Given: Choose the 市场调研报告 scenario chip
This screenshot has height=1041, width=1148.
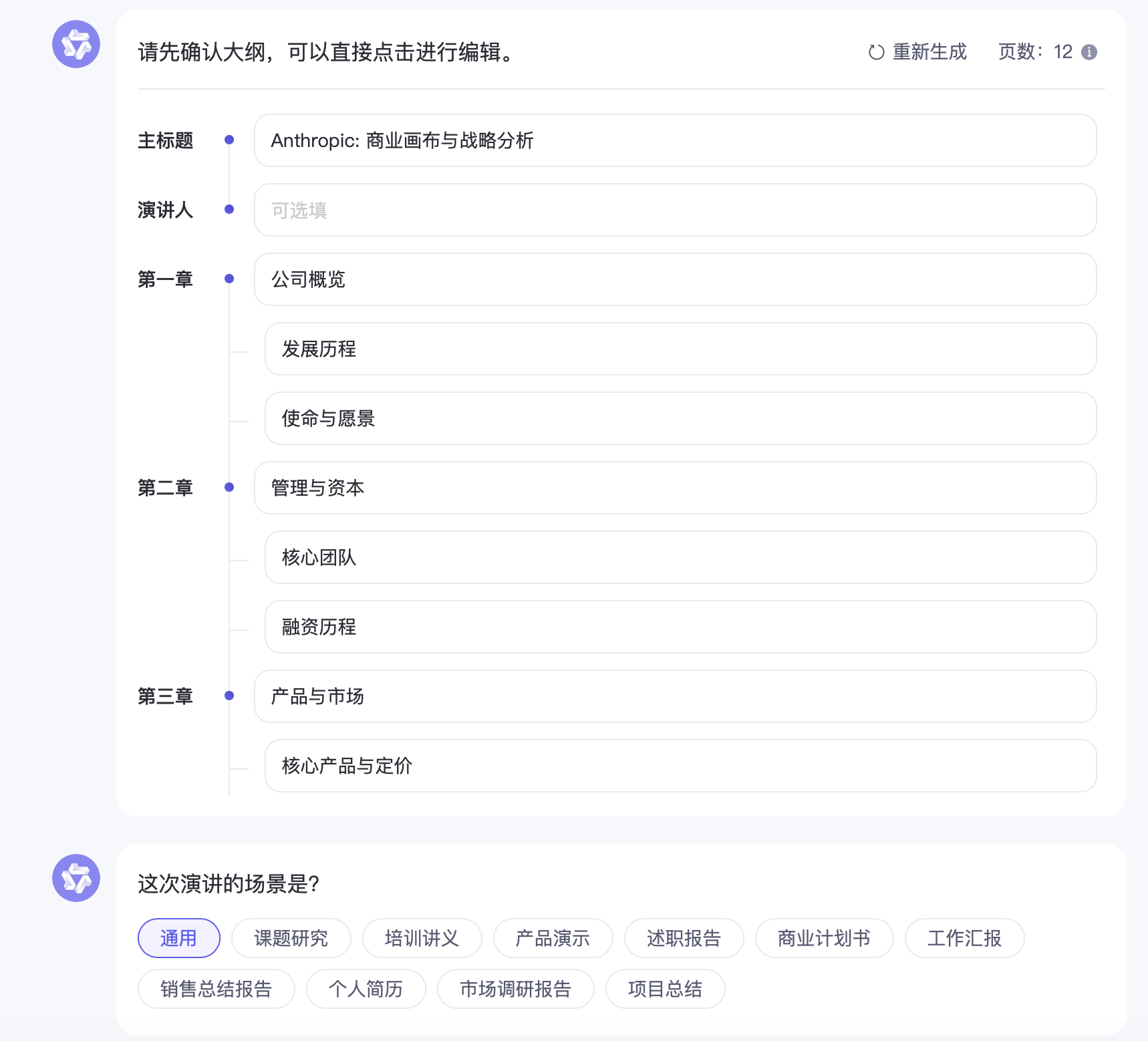Looking at the screenshot, I should tap(516, 989).
